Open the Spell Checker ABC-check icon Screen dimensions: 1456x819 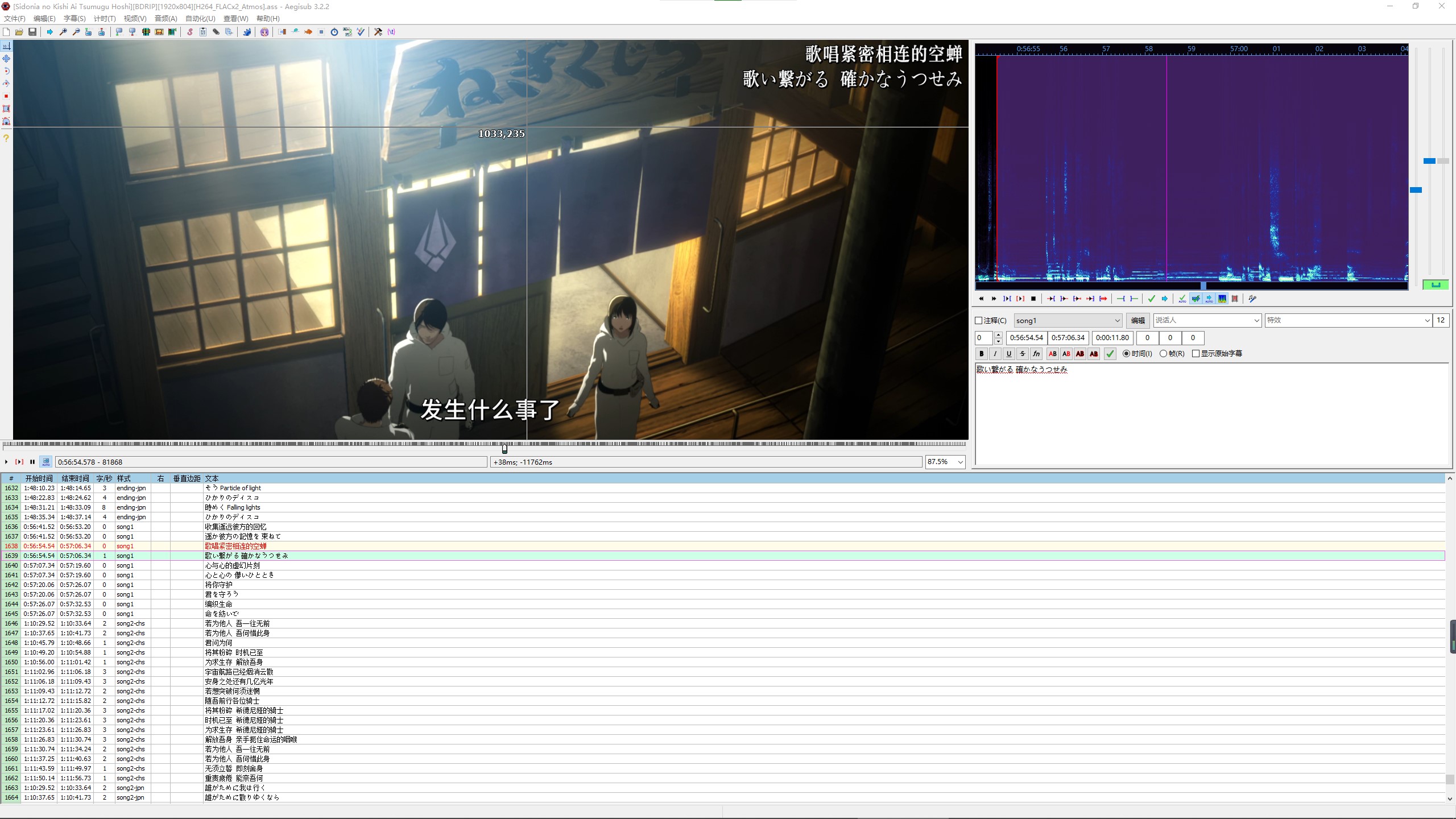[361, 32]
